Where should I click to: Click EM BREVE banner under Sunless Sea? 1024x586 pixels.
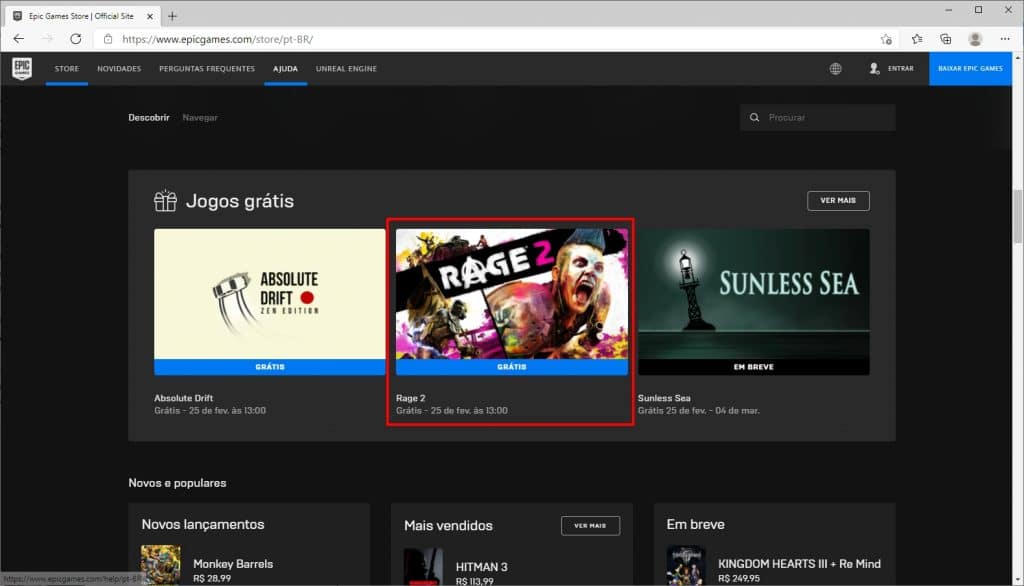(754, 366)
